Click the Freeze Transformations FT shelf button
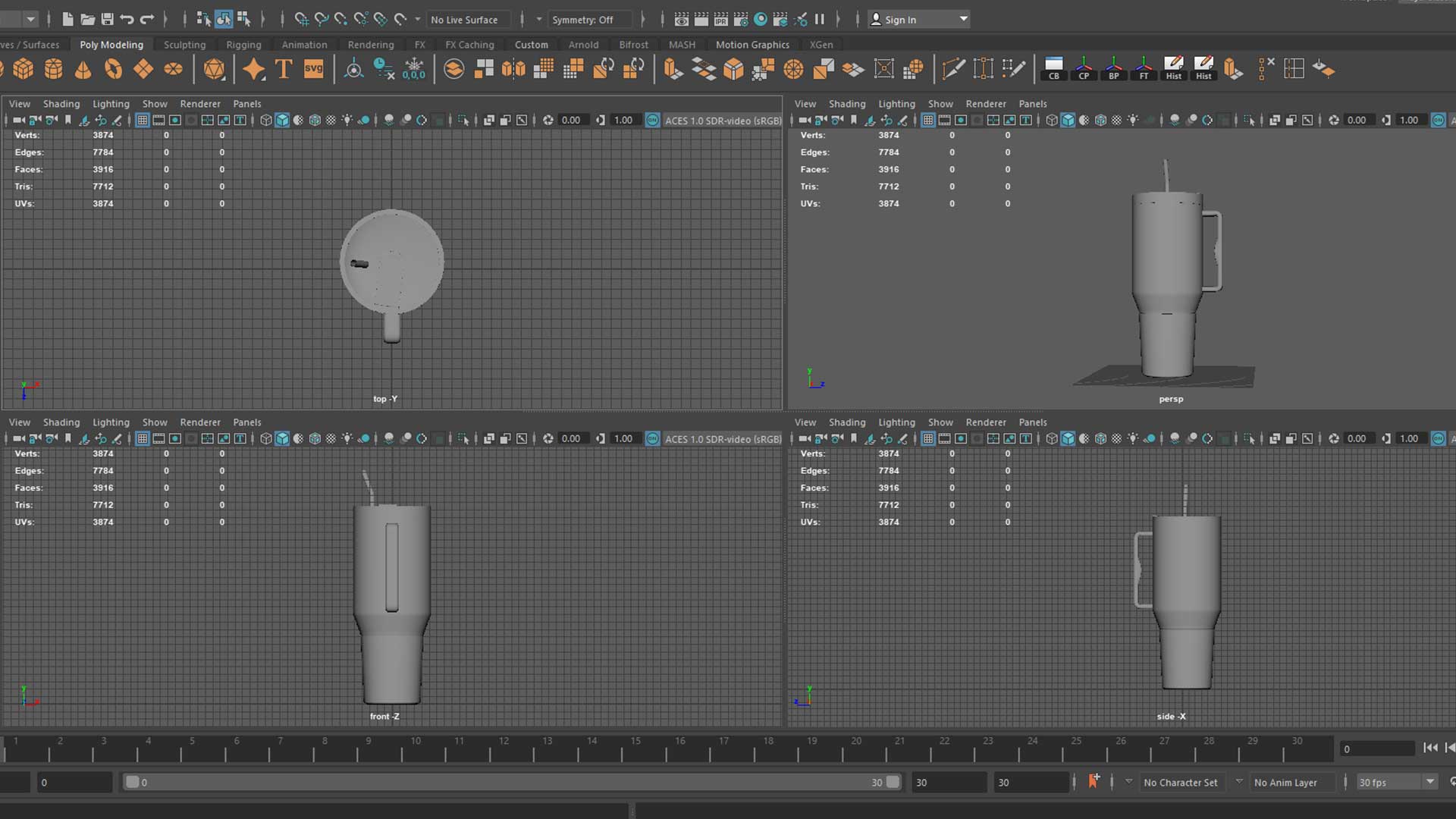The height and width of the screenshot is (819, 1456). [x=1144, y=69]
